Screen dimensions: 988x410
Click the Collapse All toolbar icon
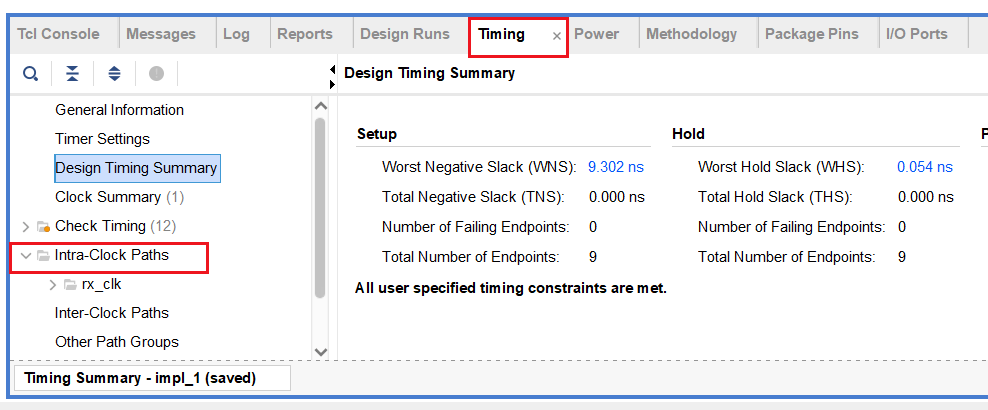[x=72, y=74]
